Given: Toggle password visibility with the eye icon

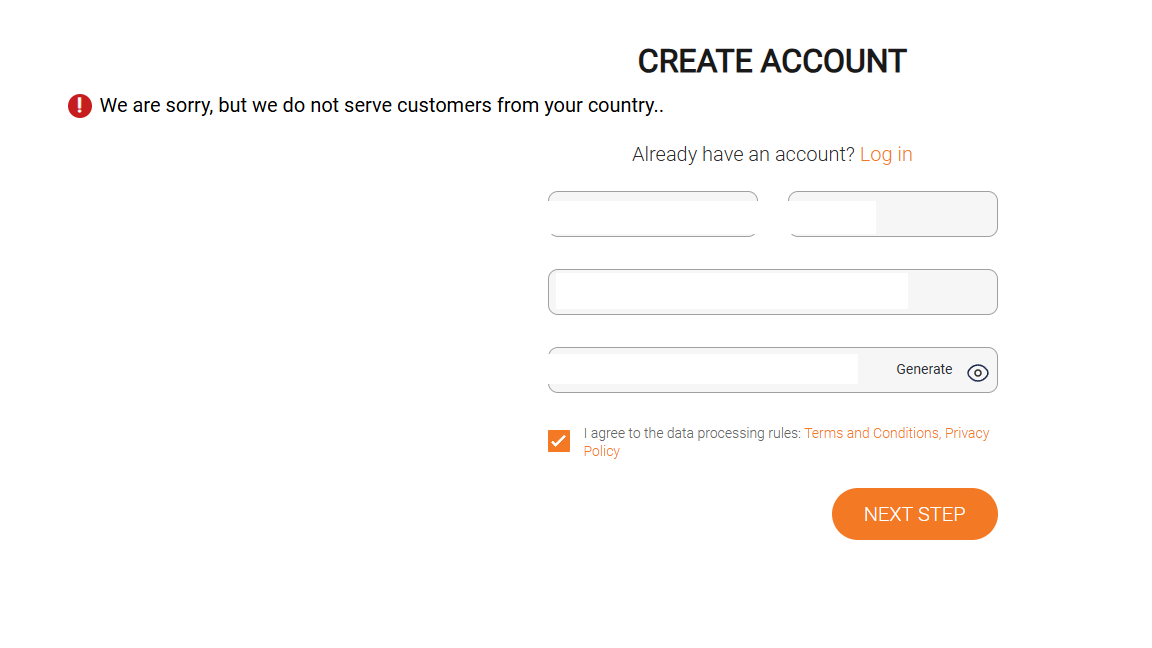Looking at the screenshot, I should point(978,373).
